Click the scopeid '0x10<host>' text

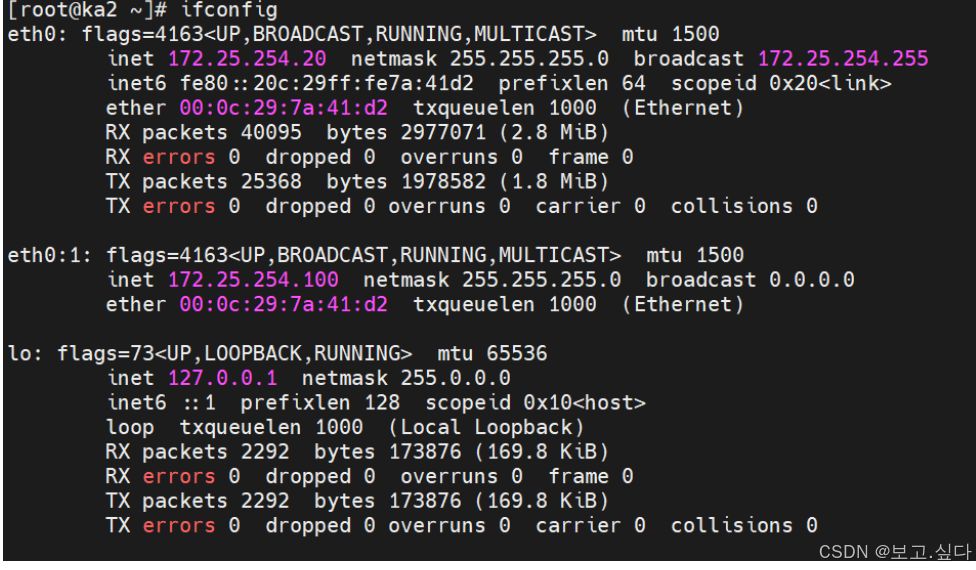[x=584, y=403]
